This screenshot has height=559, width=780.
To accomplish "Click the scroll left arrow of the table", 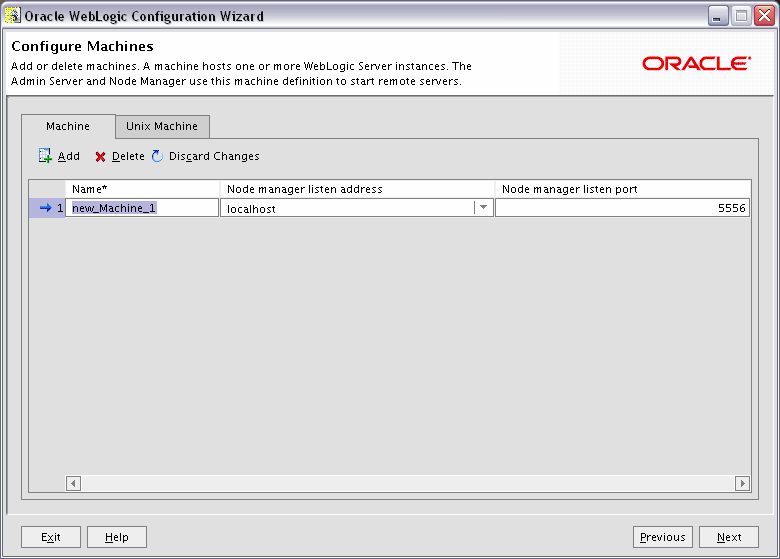I will 73,483.
